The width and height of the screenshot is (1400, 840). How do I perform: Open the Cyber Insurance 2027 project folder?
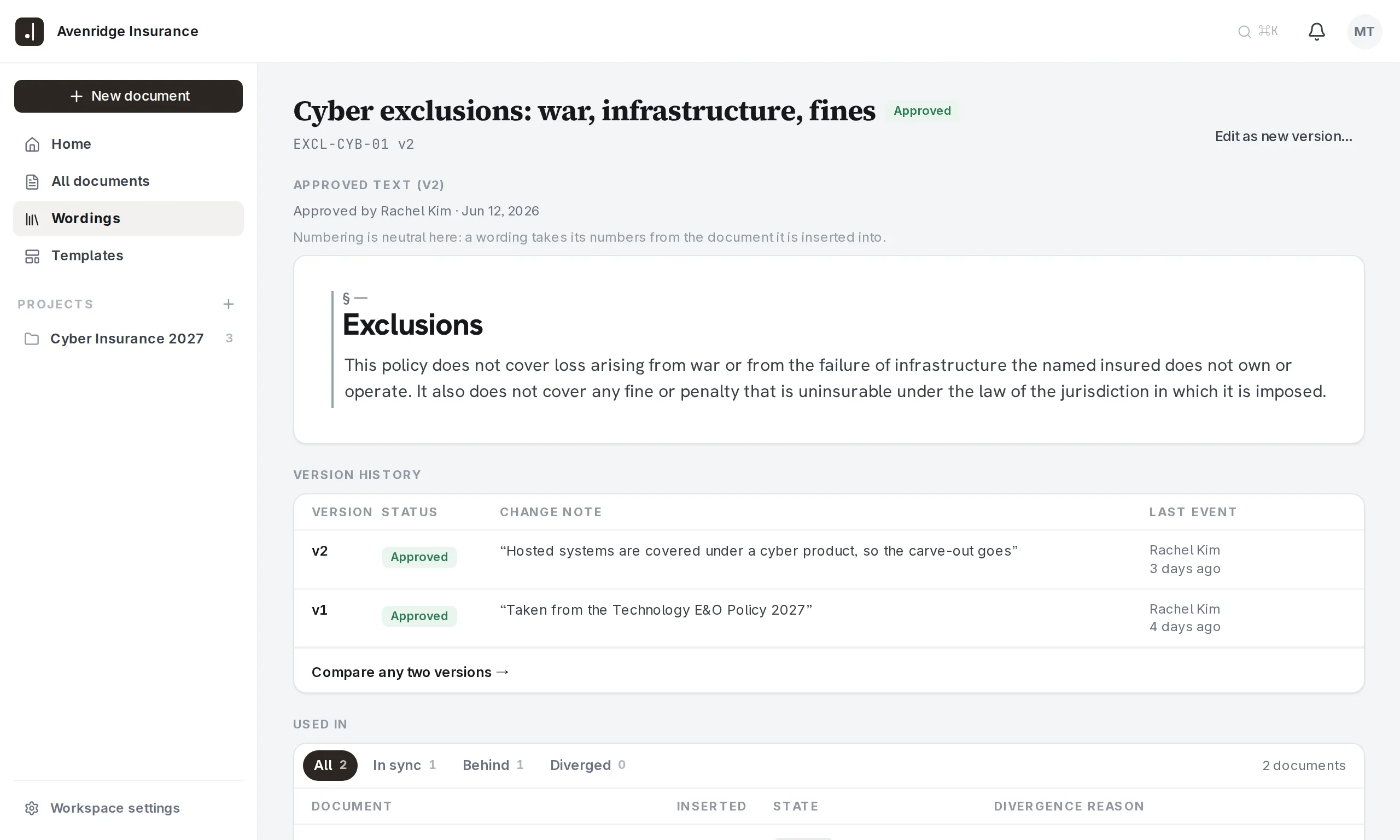click(x=129, y=339)
